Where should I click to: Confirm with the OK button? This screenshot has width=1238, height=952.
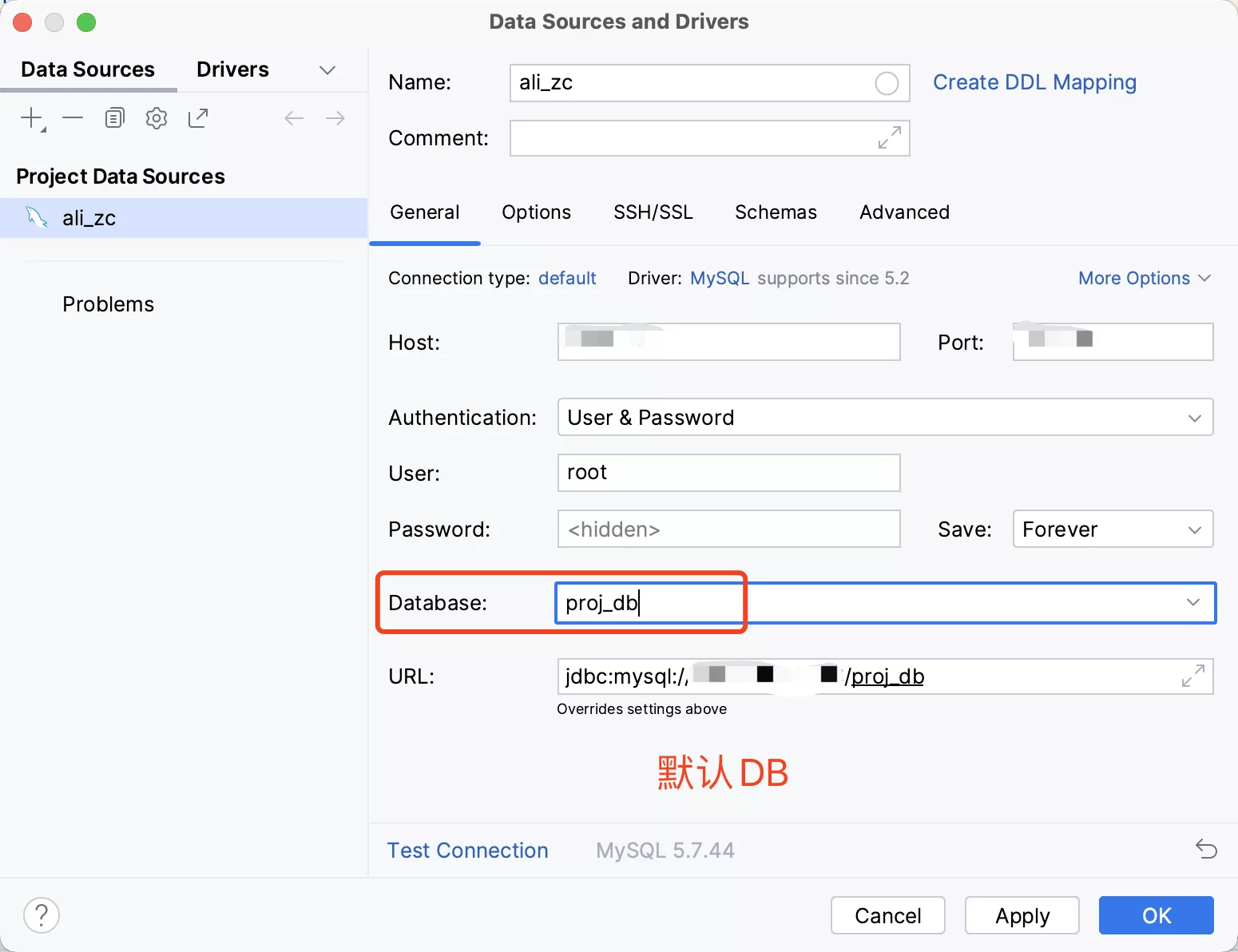pyautogui.click(x=1157, y=915)
